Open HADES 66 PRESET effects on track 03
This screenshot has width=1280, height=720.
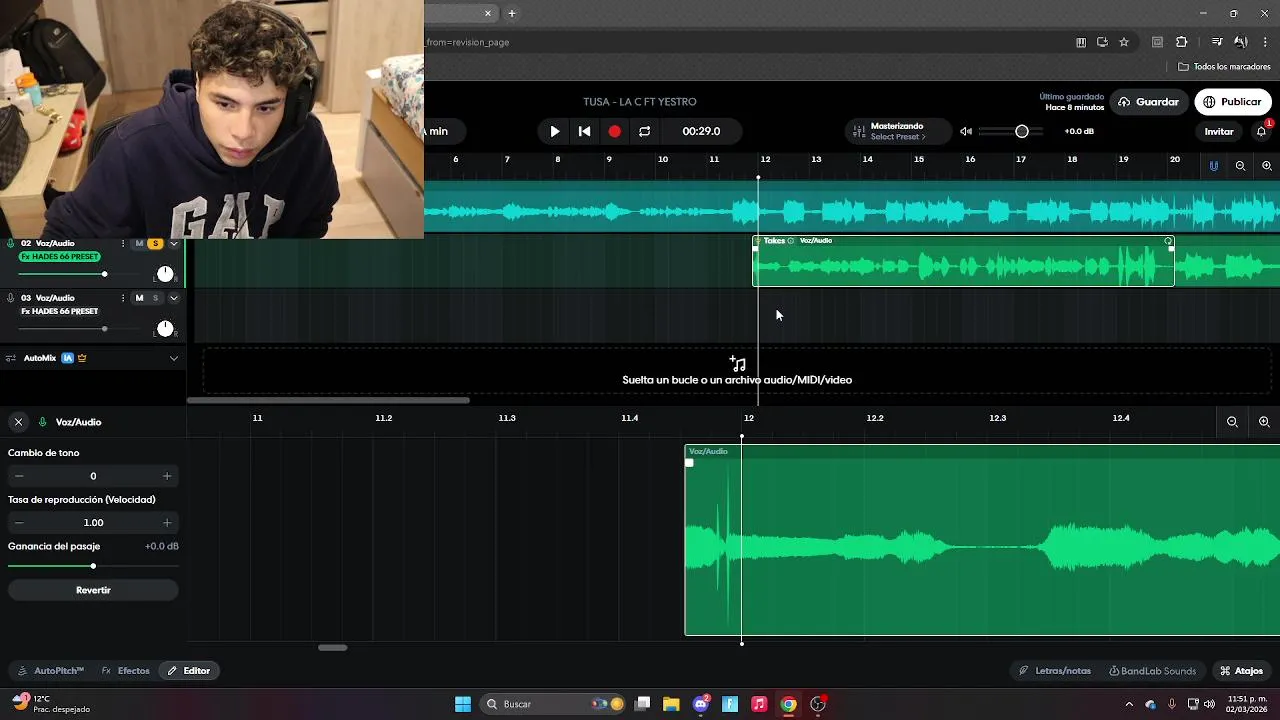pos(59,311)
